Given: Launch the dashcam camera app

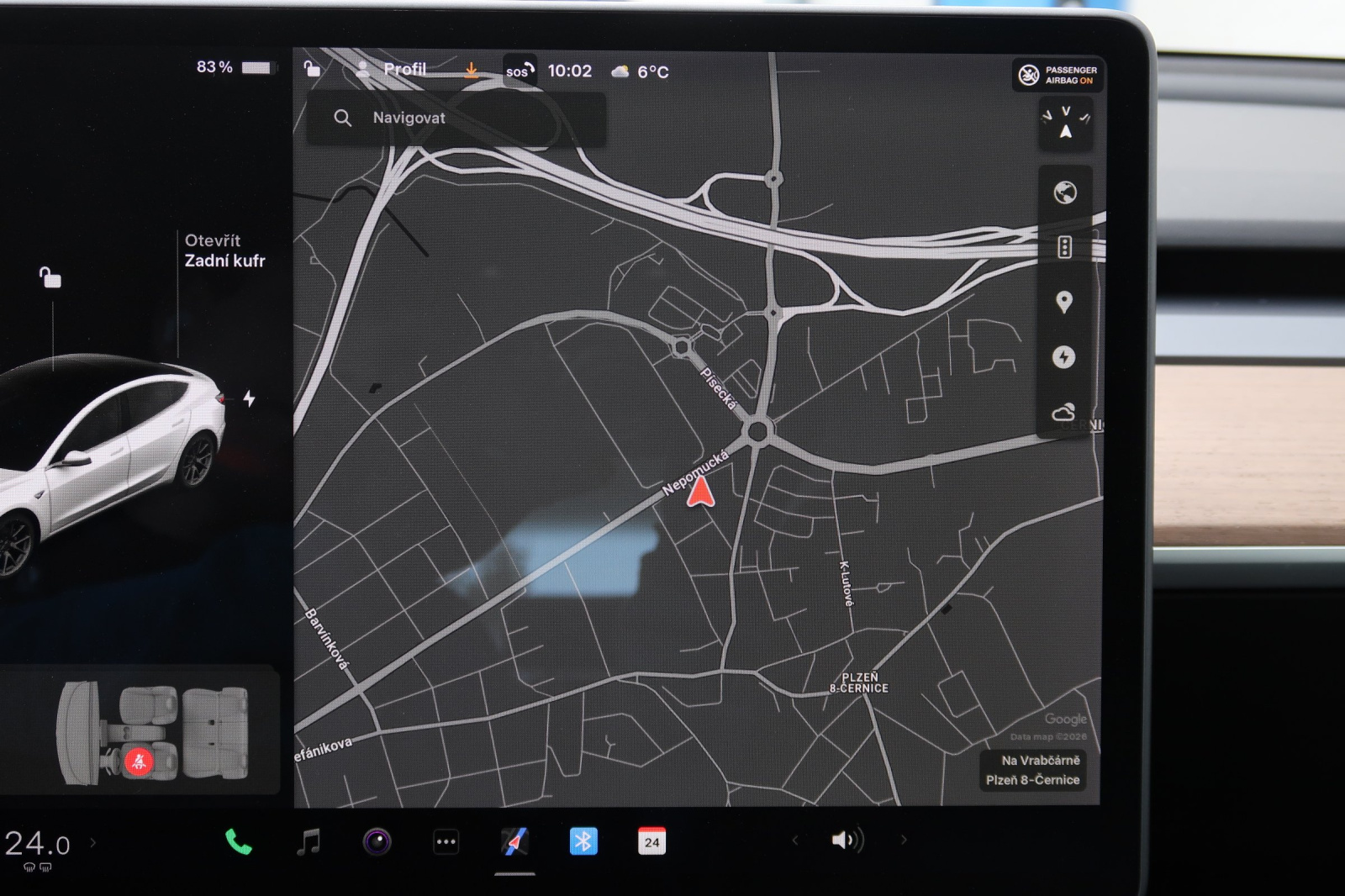Looking at the screenshot, I should click(377, 841).
